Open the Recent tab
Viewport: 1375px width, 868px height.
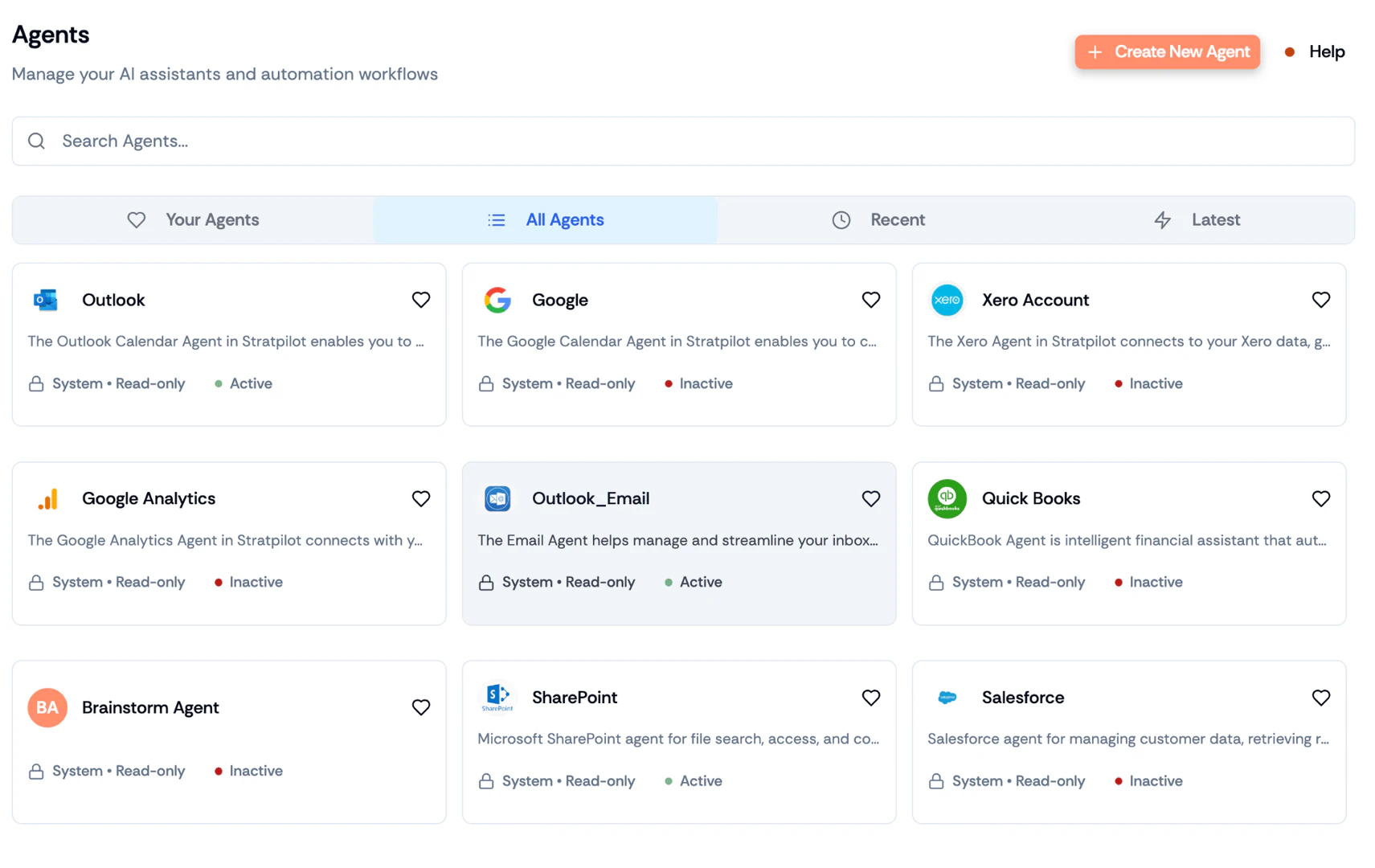878,220
